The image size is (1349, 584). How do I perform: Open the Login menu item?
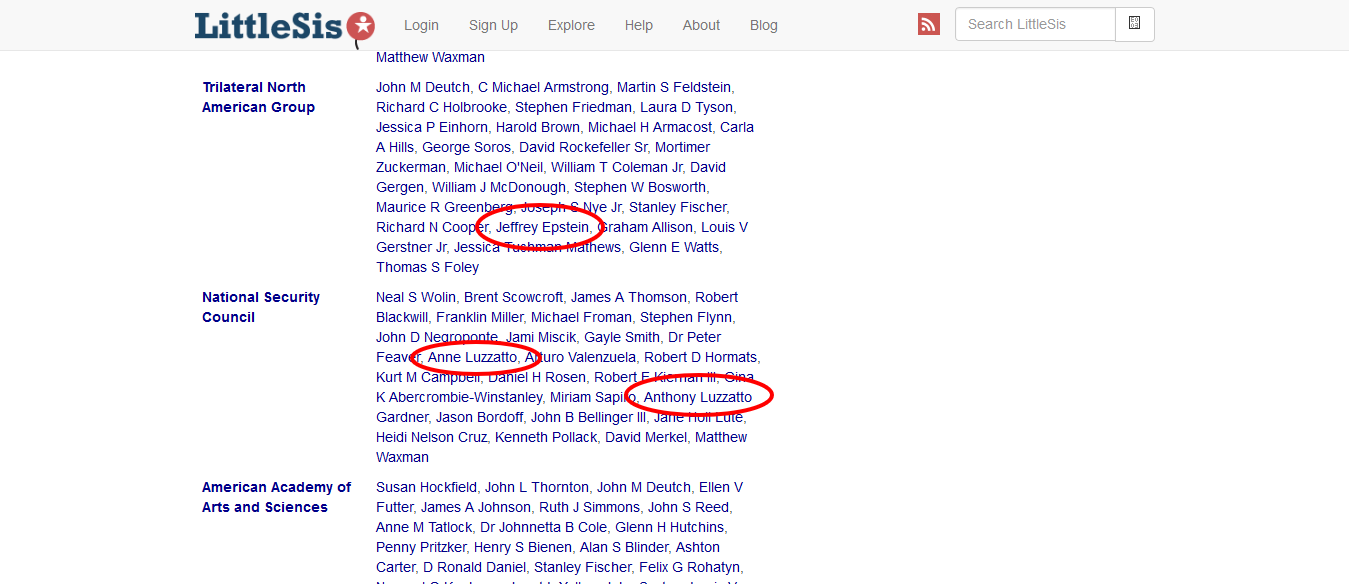coord(421,25)
